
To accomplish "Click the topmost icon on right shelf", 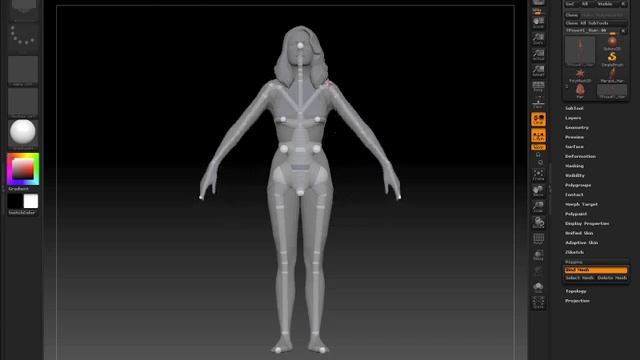I will point(538,2).
